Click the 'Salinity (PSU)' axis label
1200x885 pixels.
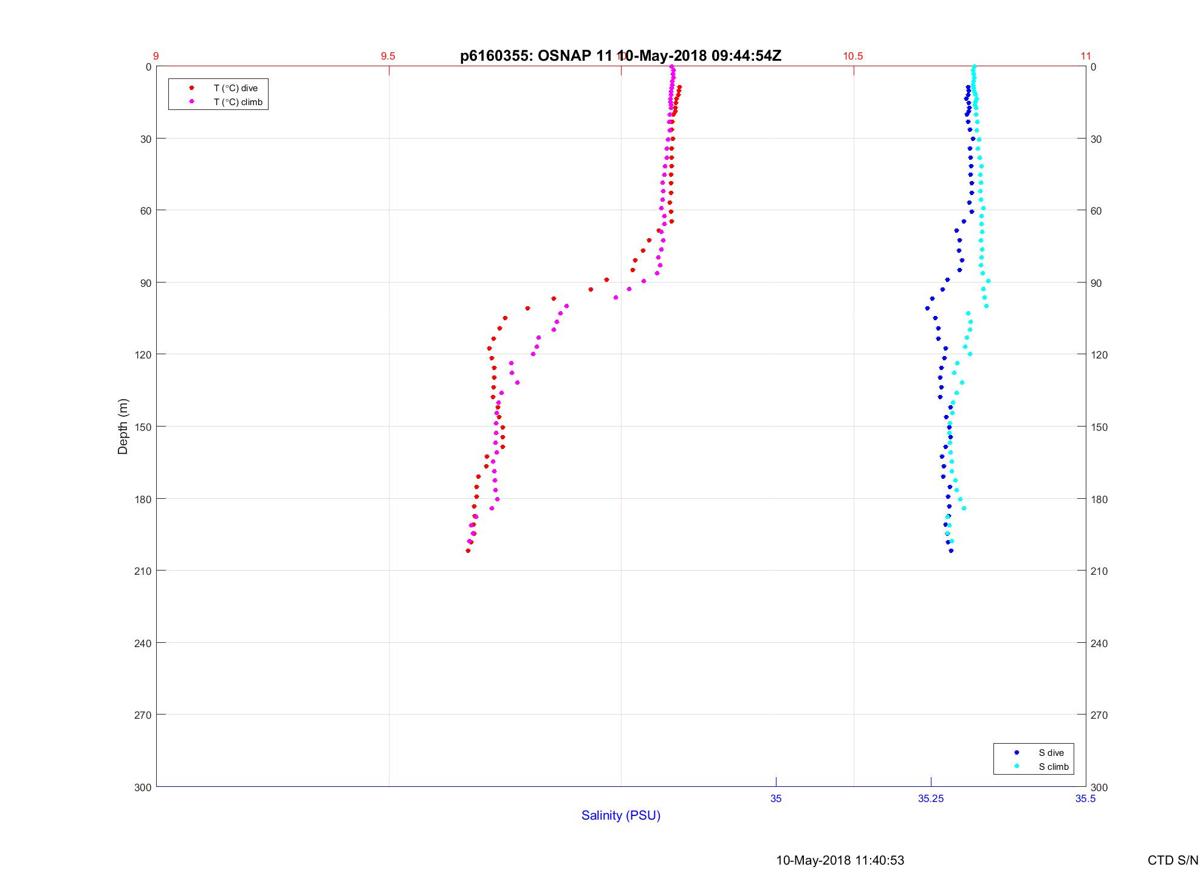[x=621, y=816]
